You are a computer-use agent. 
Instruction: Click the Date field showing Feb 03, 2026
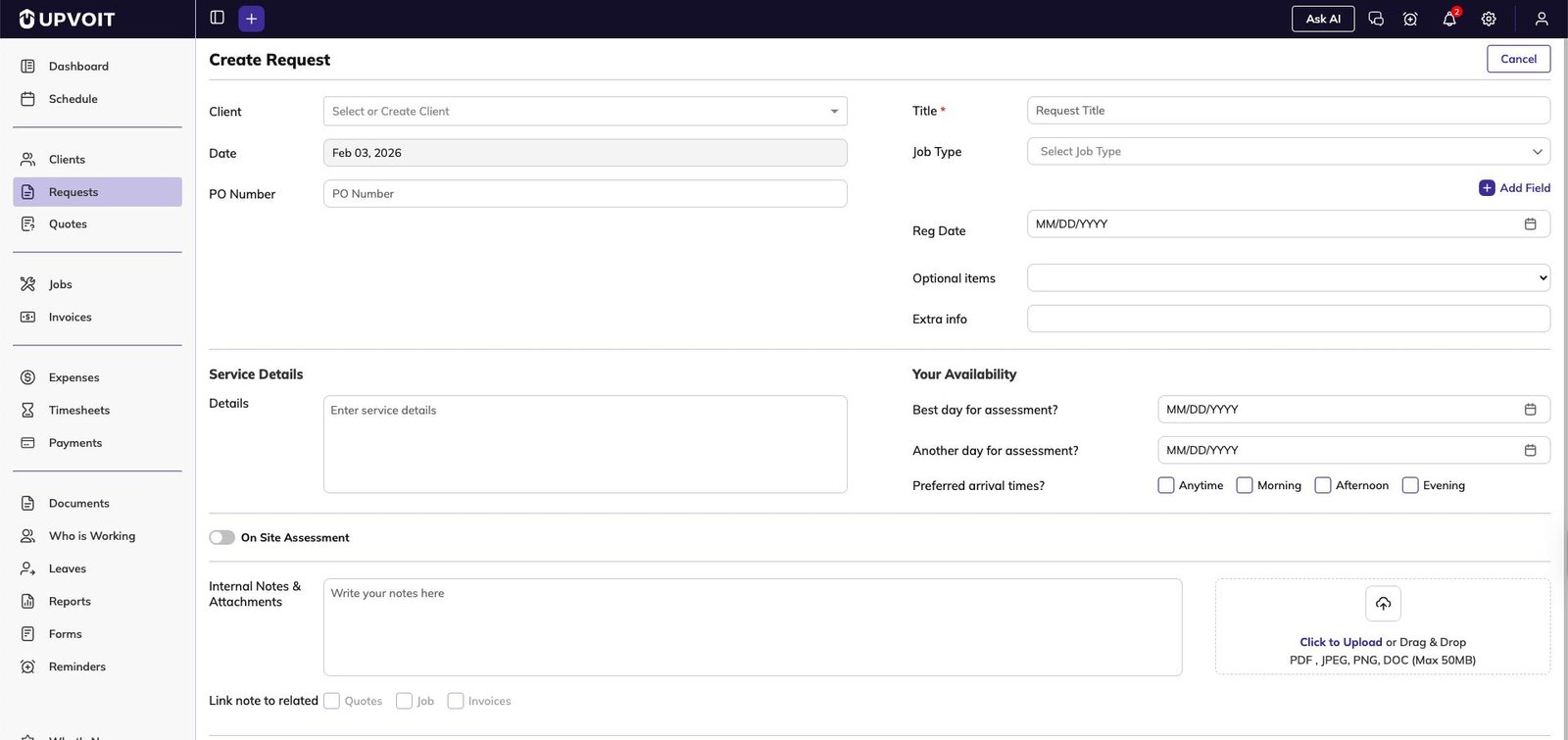click(585, 152)
